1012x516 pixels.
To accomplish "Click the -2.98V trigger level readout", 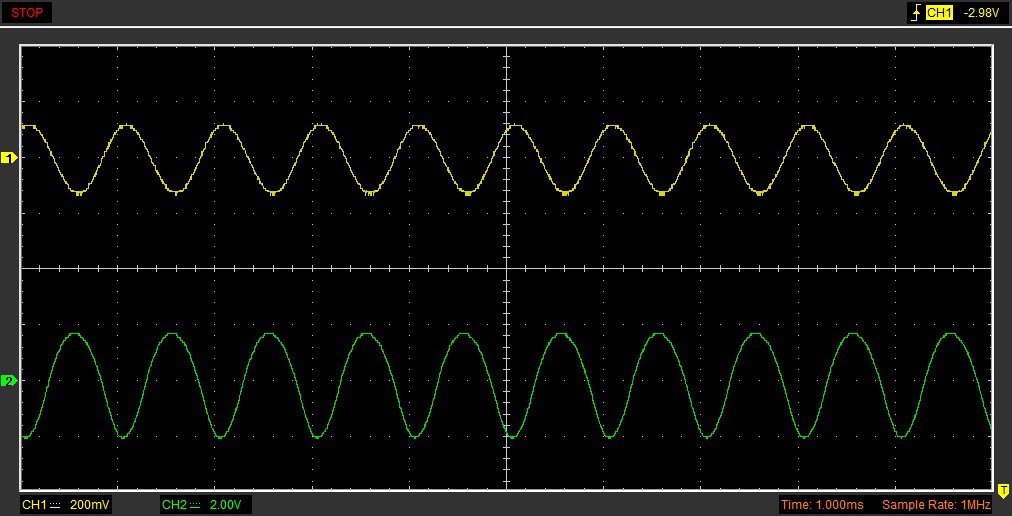I will pos(983,13).
